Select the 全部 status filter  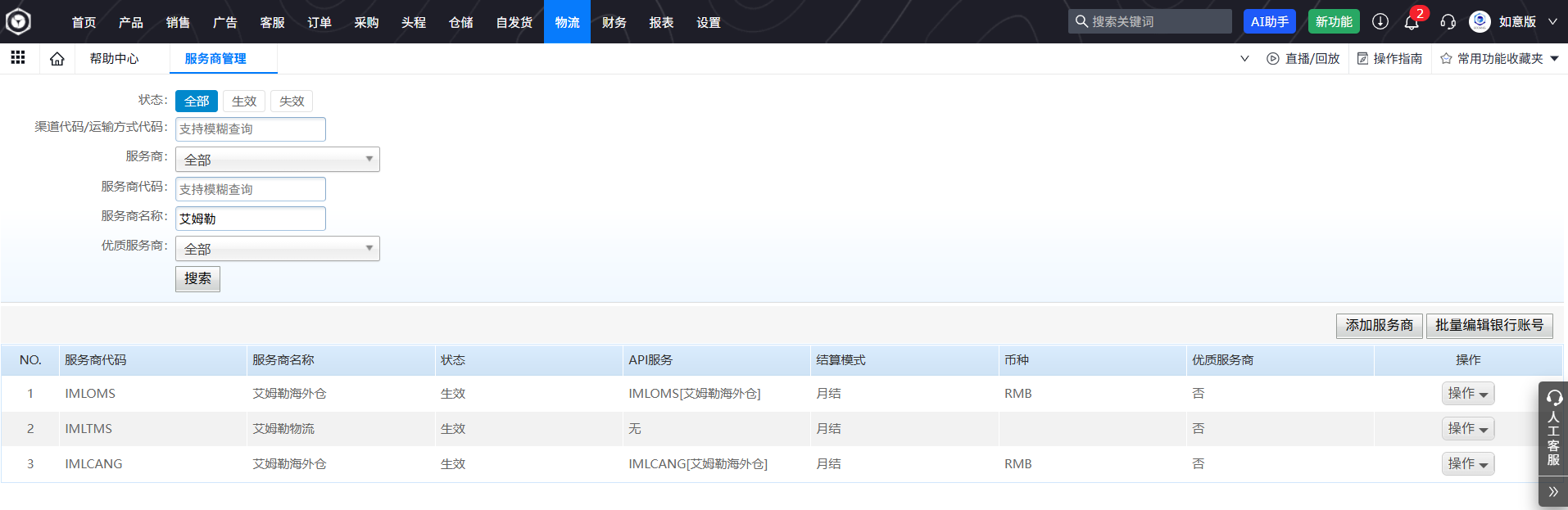[x=197, y=101]
